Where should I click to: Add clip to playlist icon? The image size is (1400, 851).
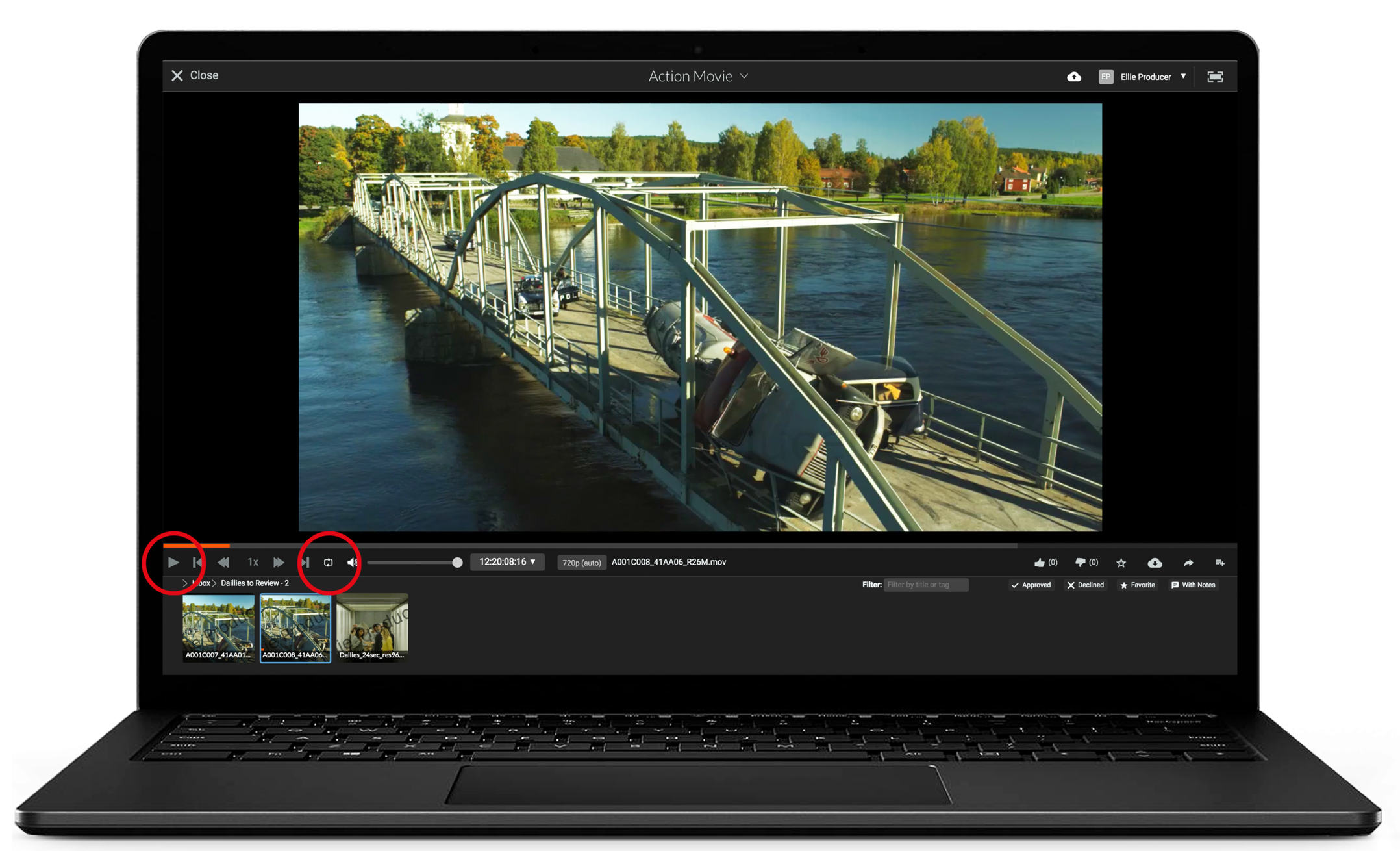pyautogui.click(x=1219, y=563)
